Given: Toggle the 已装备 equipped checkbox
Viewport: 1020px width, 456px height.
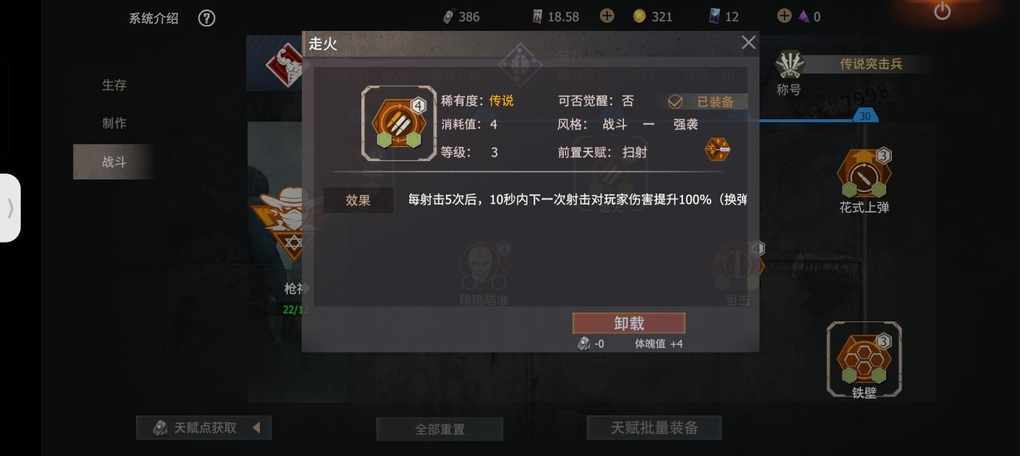Looking at the screenshot, I should pos(675,101).
